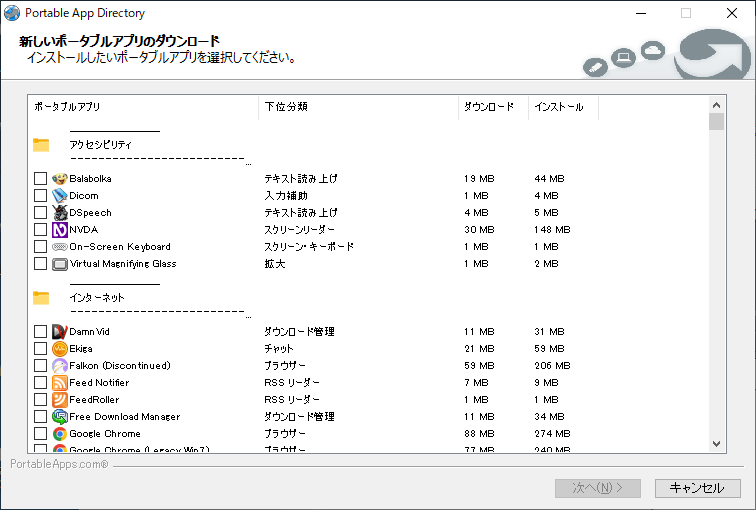Click the 次へ(N) > button
Viewport: 756px width, 510px height.
[598, 488]
